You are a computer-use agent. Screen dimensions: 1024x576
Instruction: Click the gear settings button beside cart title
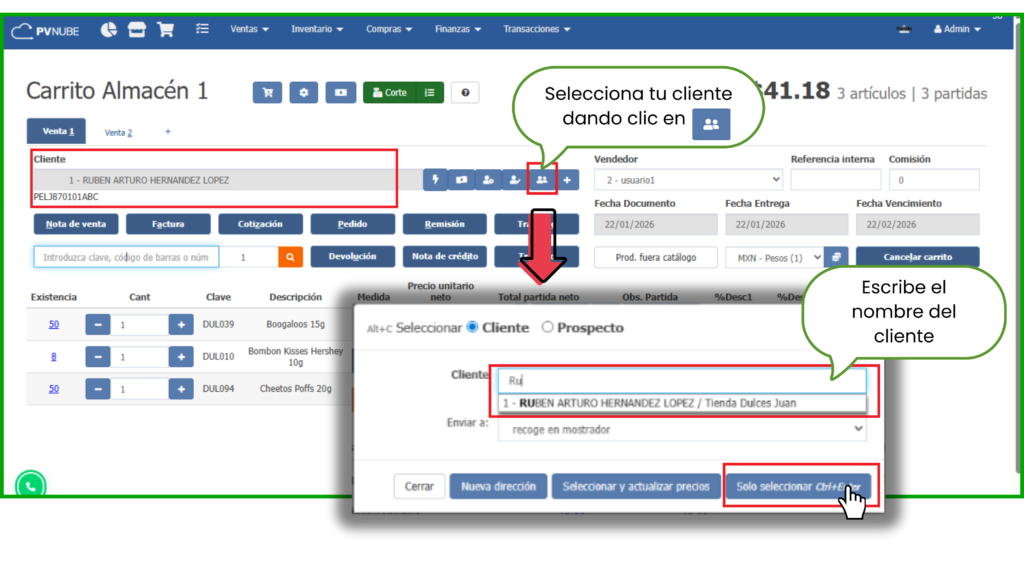[303, 93]
